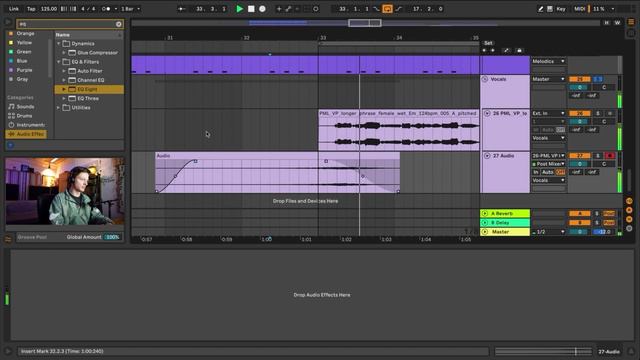The width and height of the screenshot is (640, 360).
Task: Disarm recording on 27 Audio
Action: 610,156
